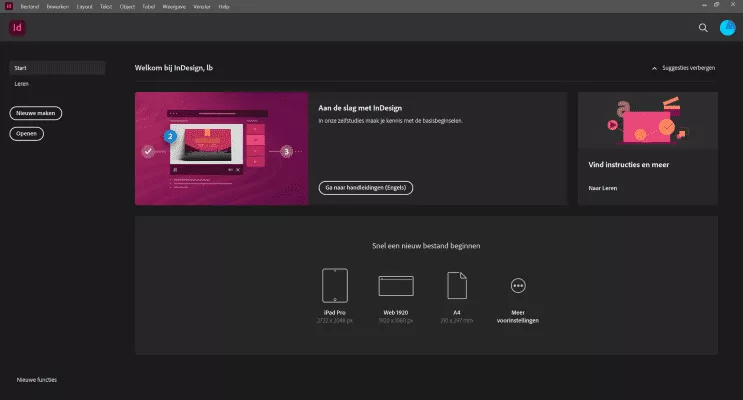Choose the Web 1920 preset icon
The height and width of the screenshot is (400, 743).
[396, 286]
